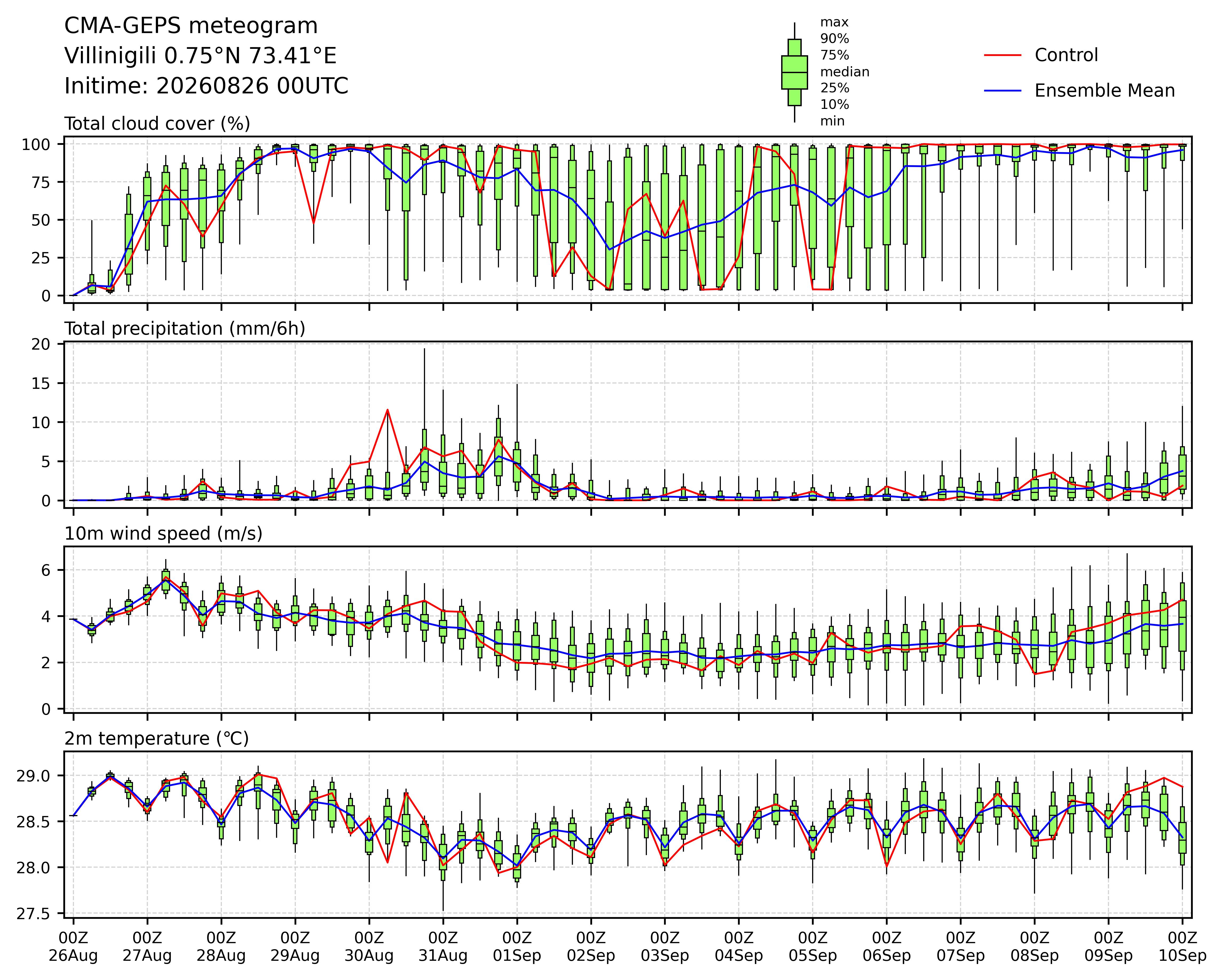This screenshot has width=1223, height=980.
Task: Click the blue Ensemble Mean legend line
Action: [1002, 91]
